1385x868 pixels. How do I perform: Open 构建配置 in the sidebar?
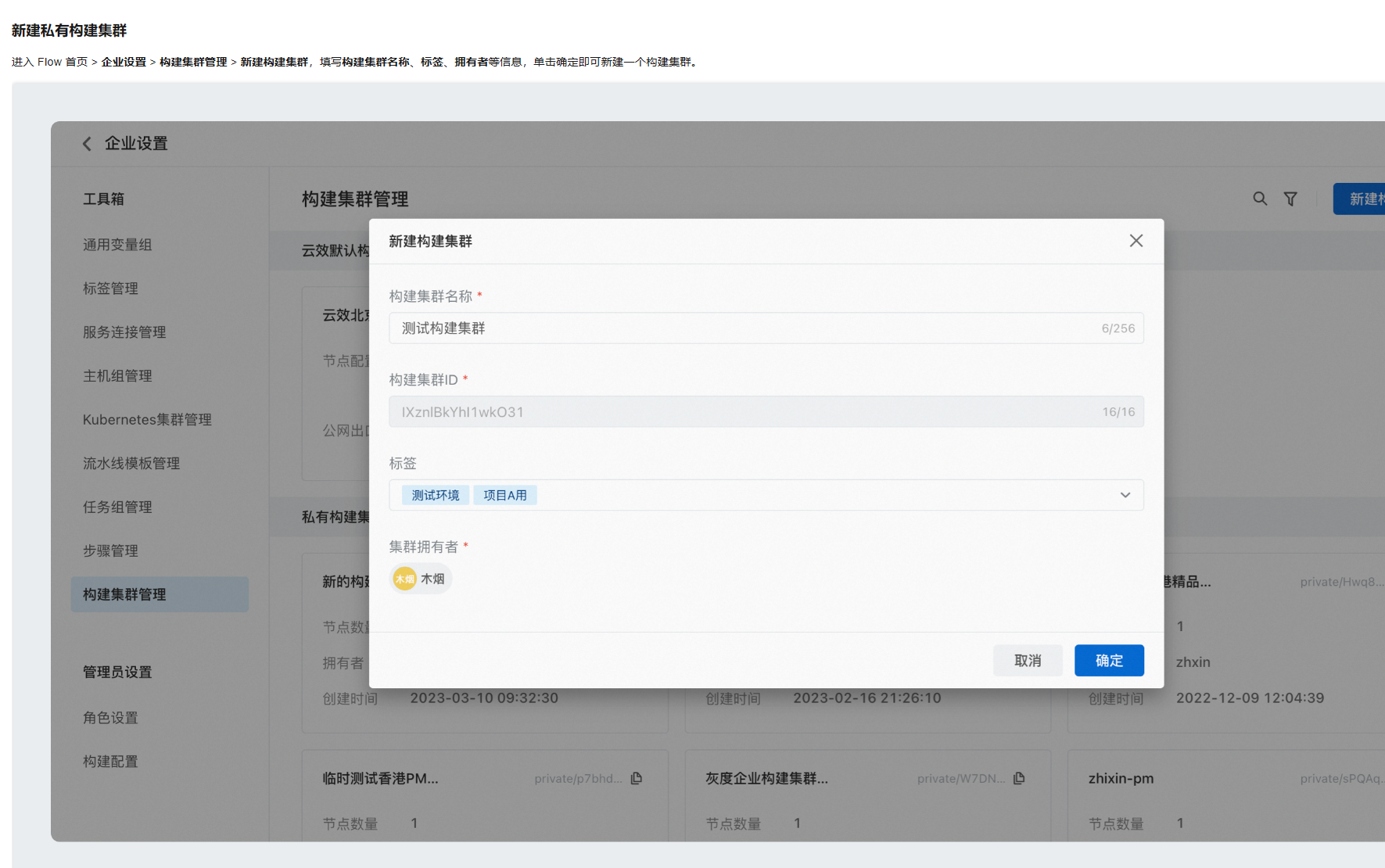coord(110,762)
